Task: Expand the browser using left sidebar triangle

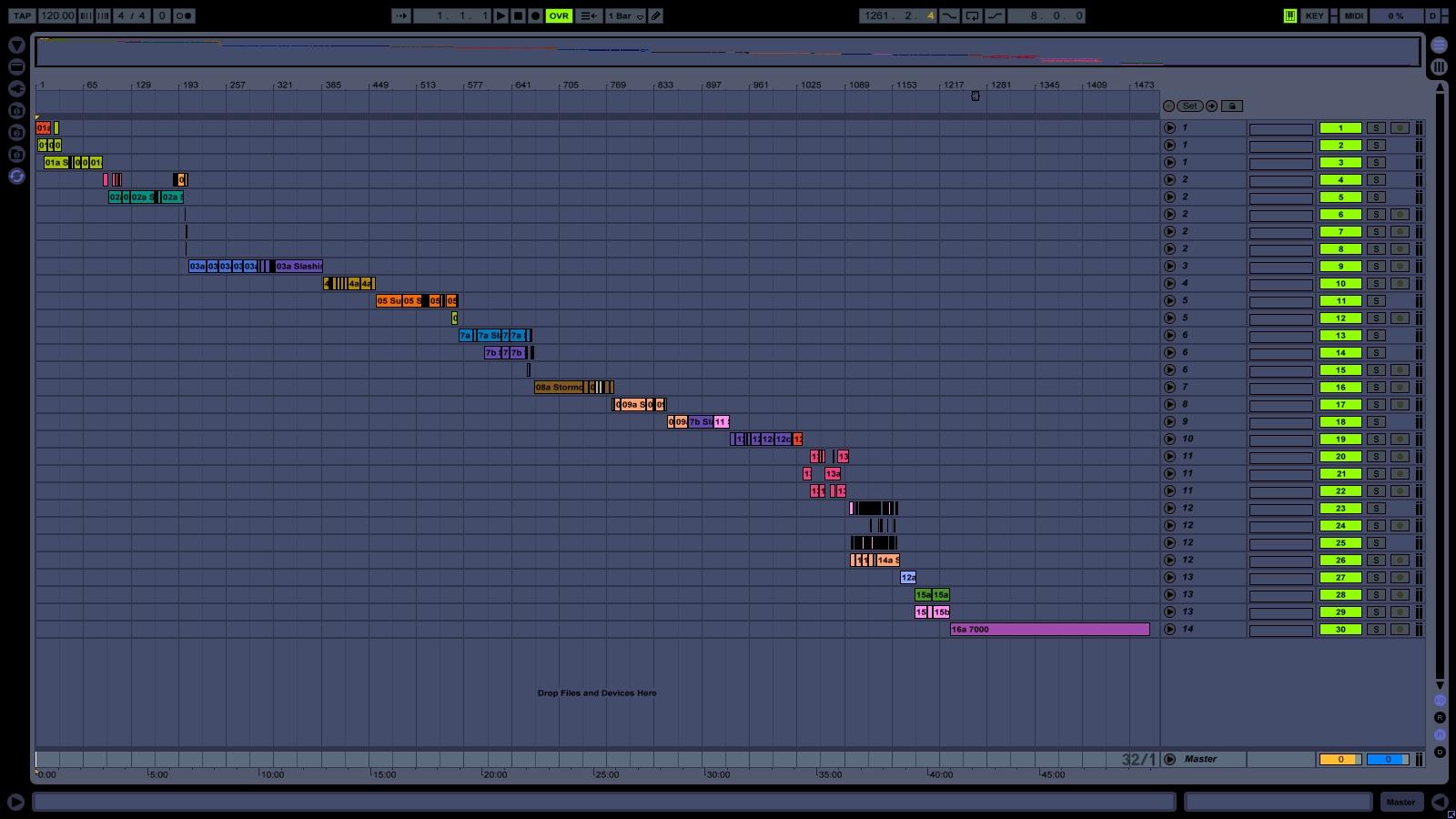Action: coord(16,45)
